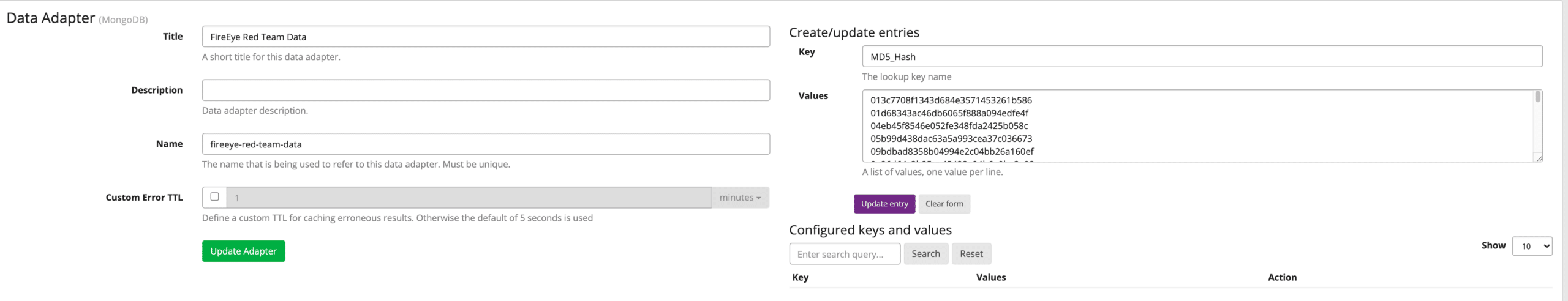Click the Enter search query box
Screen dimensions: 1568x301
click(844, 254)
